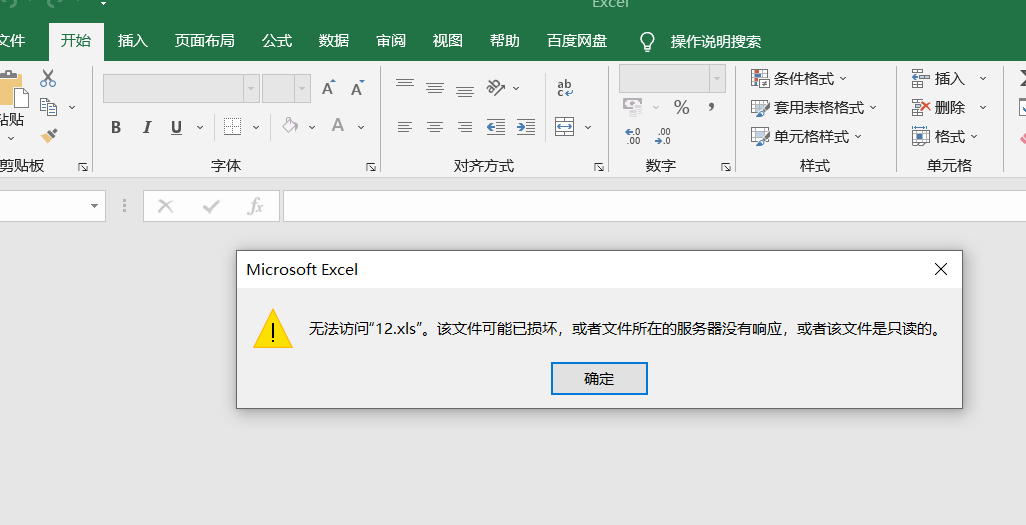Increase font size with larger A

click(x=328, y=88)
